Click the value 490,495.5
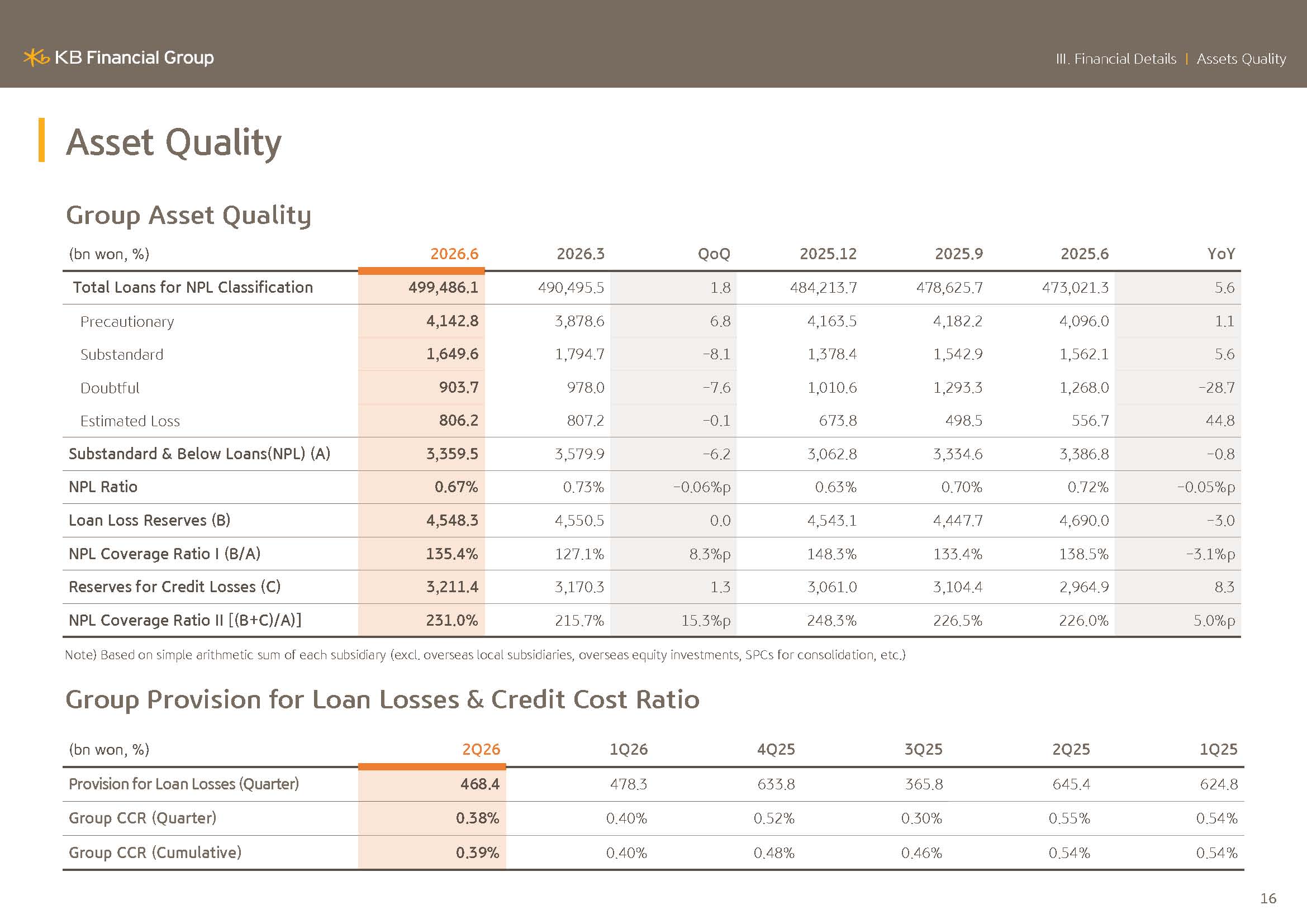Viewport: 1307px width, 924px height. click(x=571, y=288)
